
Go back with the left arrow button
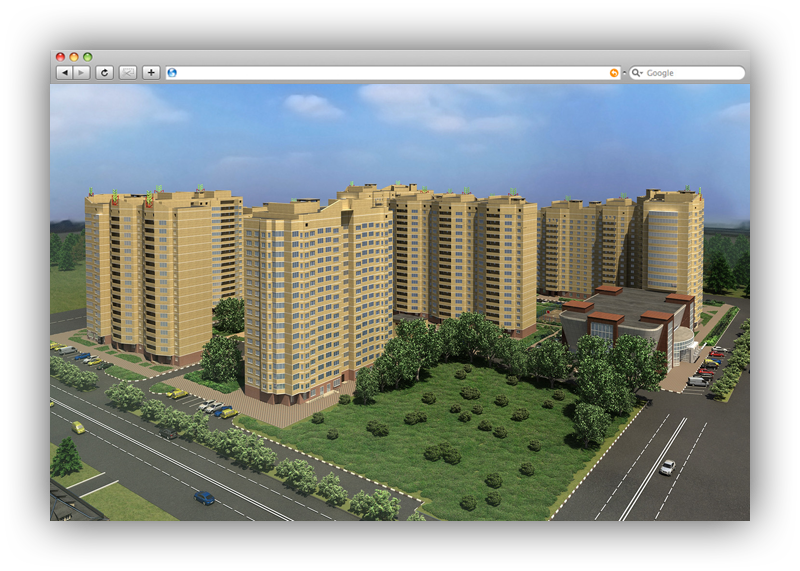pos(64,73)
